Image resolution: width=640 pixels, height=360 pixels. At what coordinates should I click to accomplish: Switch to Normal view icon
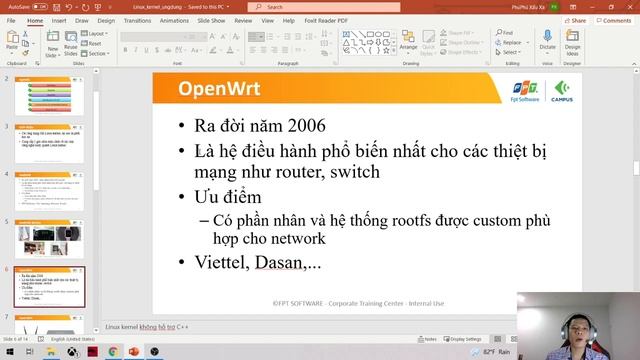[498, 339]
